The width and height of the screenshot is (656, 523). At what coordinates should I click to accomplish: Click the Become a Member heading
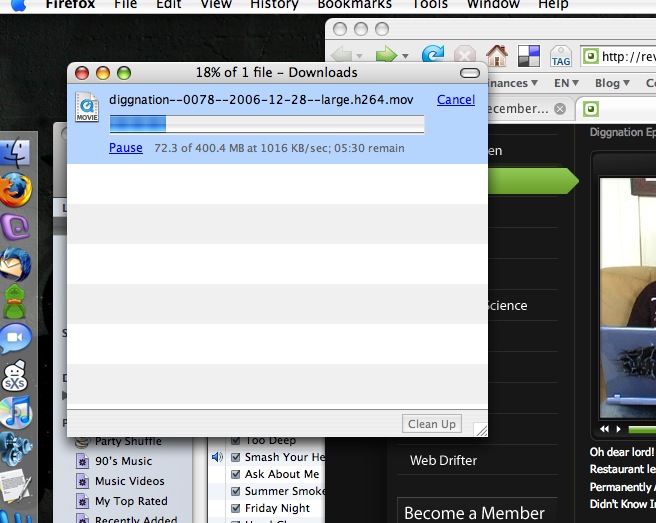[474, 513]
